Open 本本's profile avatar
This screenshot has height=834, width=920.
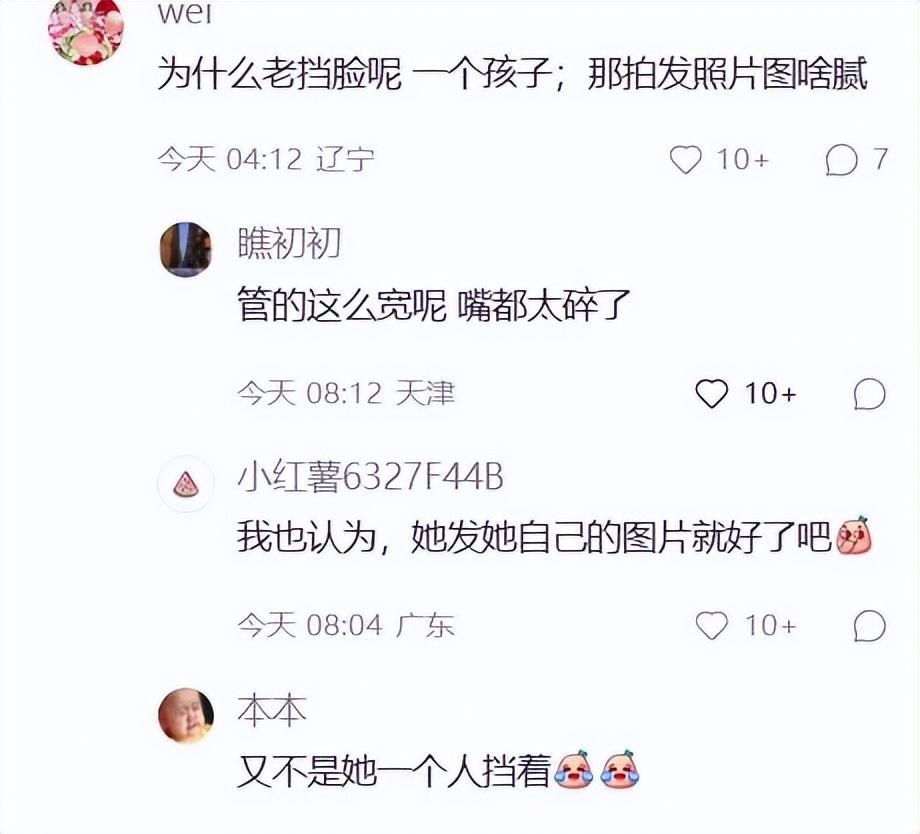point(186,715)
